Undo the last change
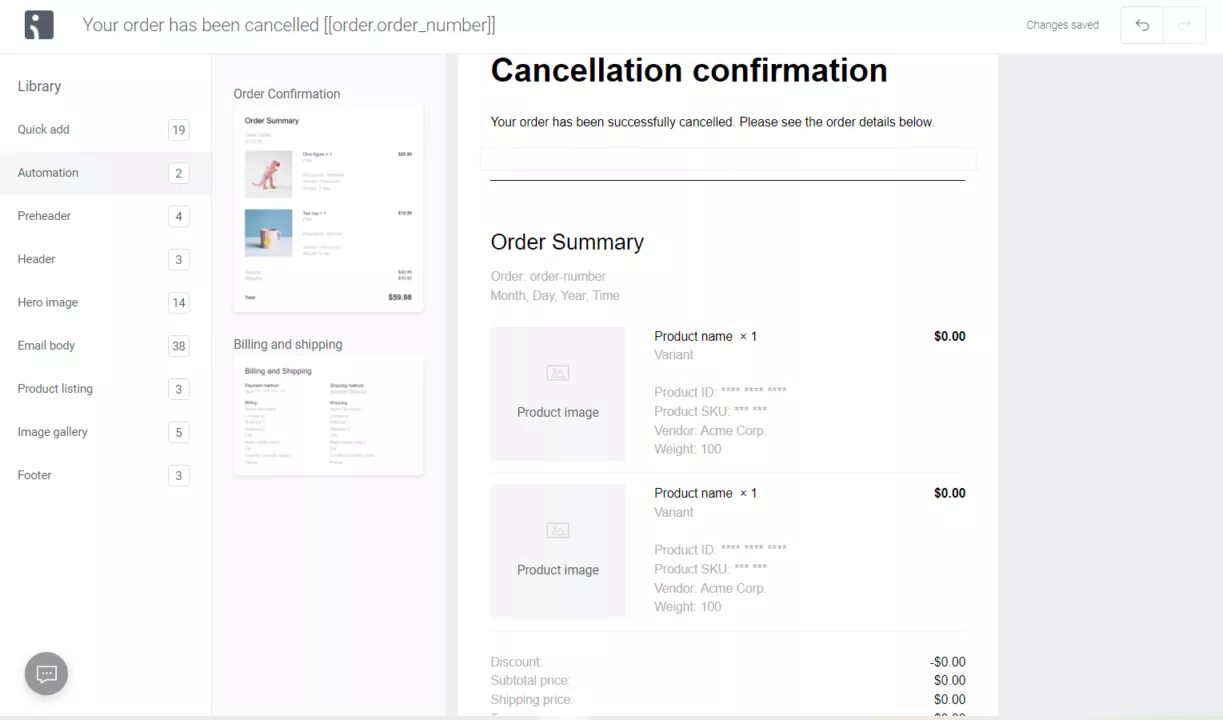The width and height of the screenshot is (1223, 720). point(1141,24)
